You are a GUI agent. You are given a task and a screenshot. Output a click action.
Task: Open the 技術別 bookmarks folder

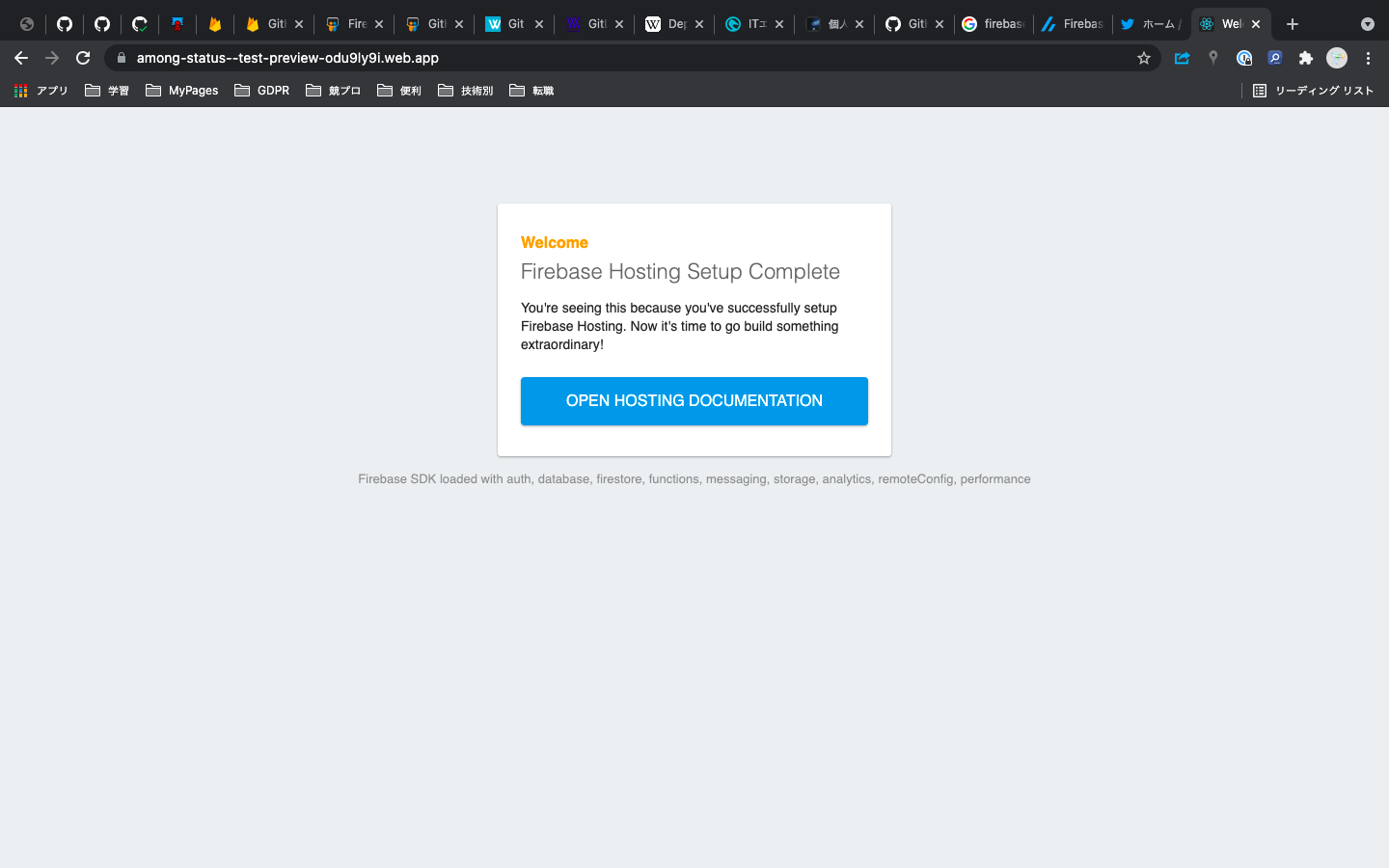(x=466, y=91)
